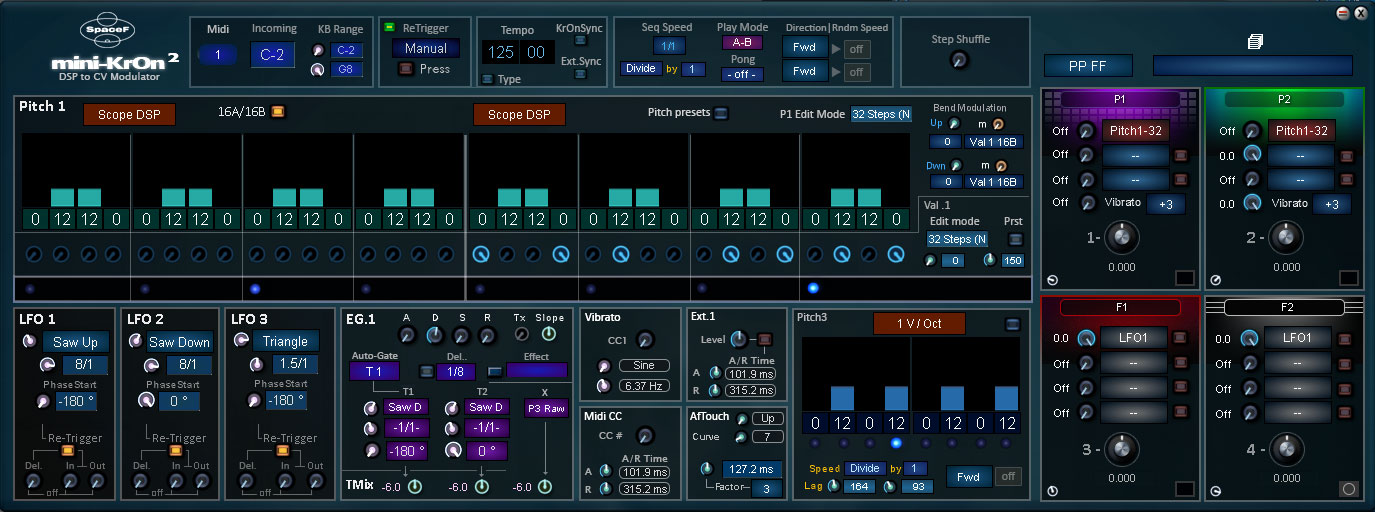This screenshot has height=512, width=1375.
Task: Enable the KrOnSync switch
Action: coord(580,40)
